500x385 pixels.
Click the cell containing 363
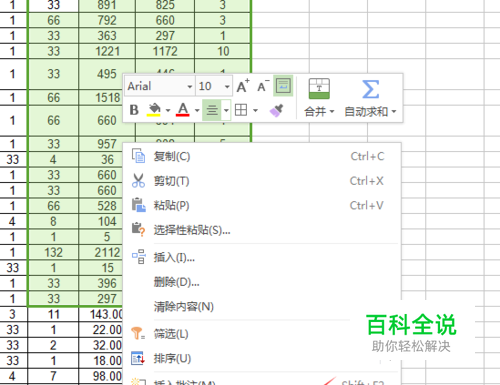107,36
